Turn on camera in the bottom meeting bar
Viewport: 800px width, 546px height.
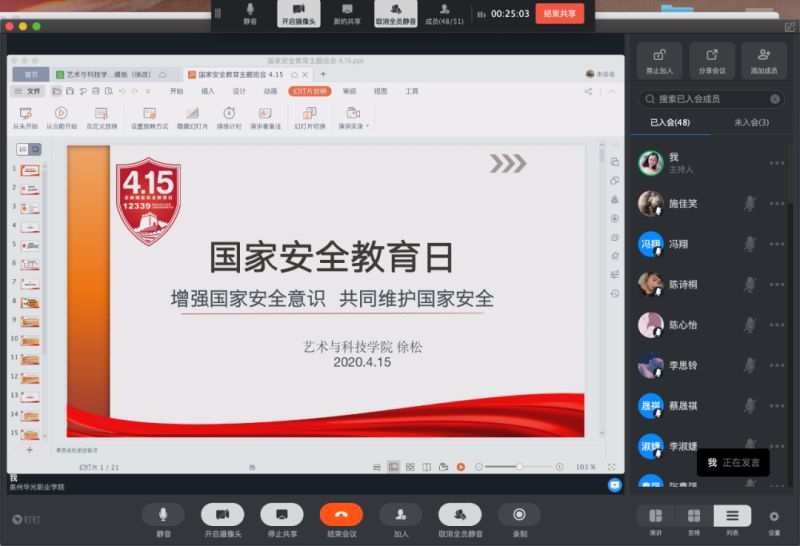coord(222,515)
